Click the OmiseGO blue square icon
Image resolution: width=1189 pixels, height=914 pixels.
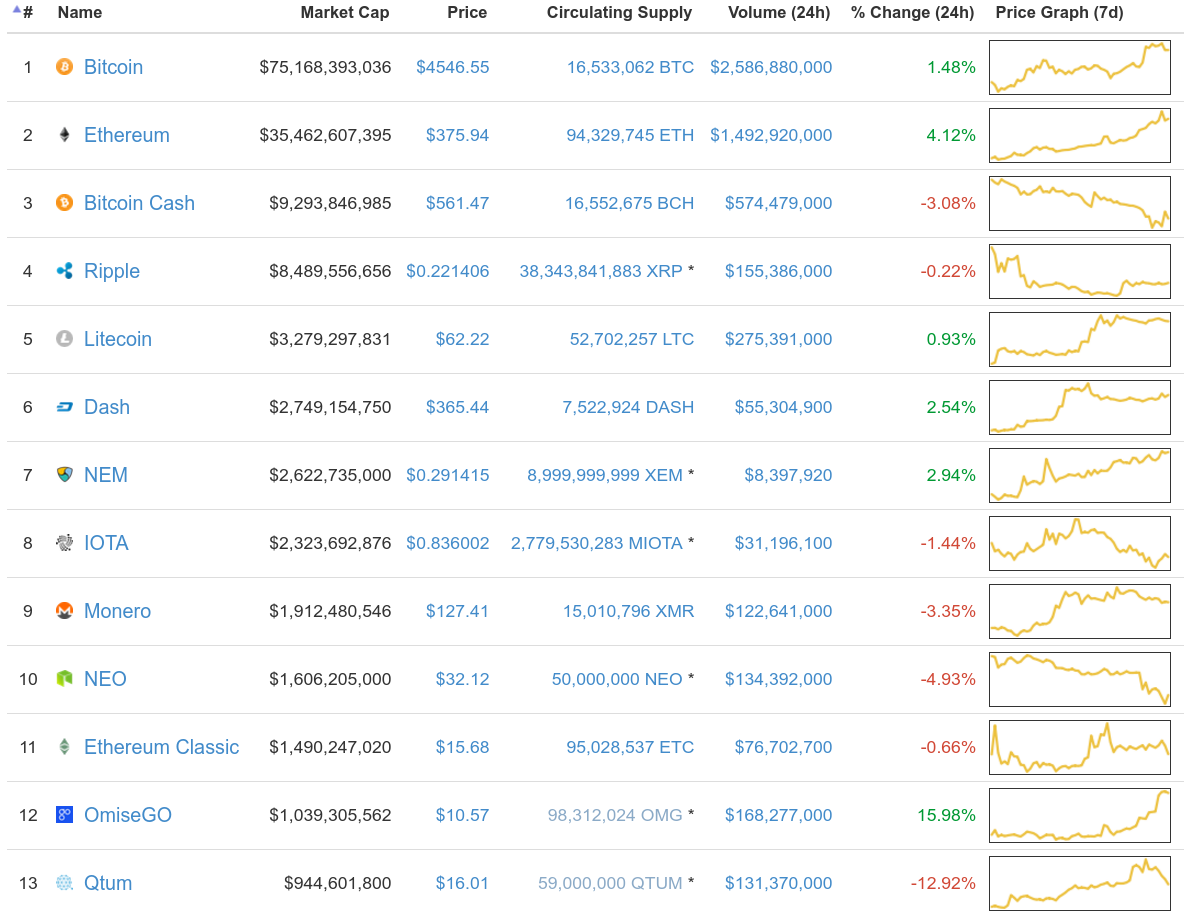pyautogui.click(x=64, y=815)
